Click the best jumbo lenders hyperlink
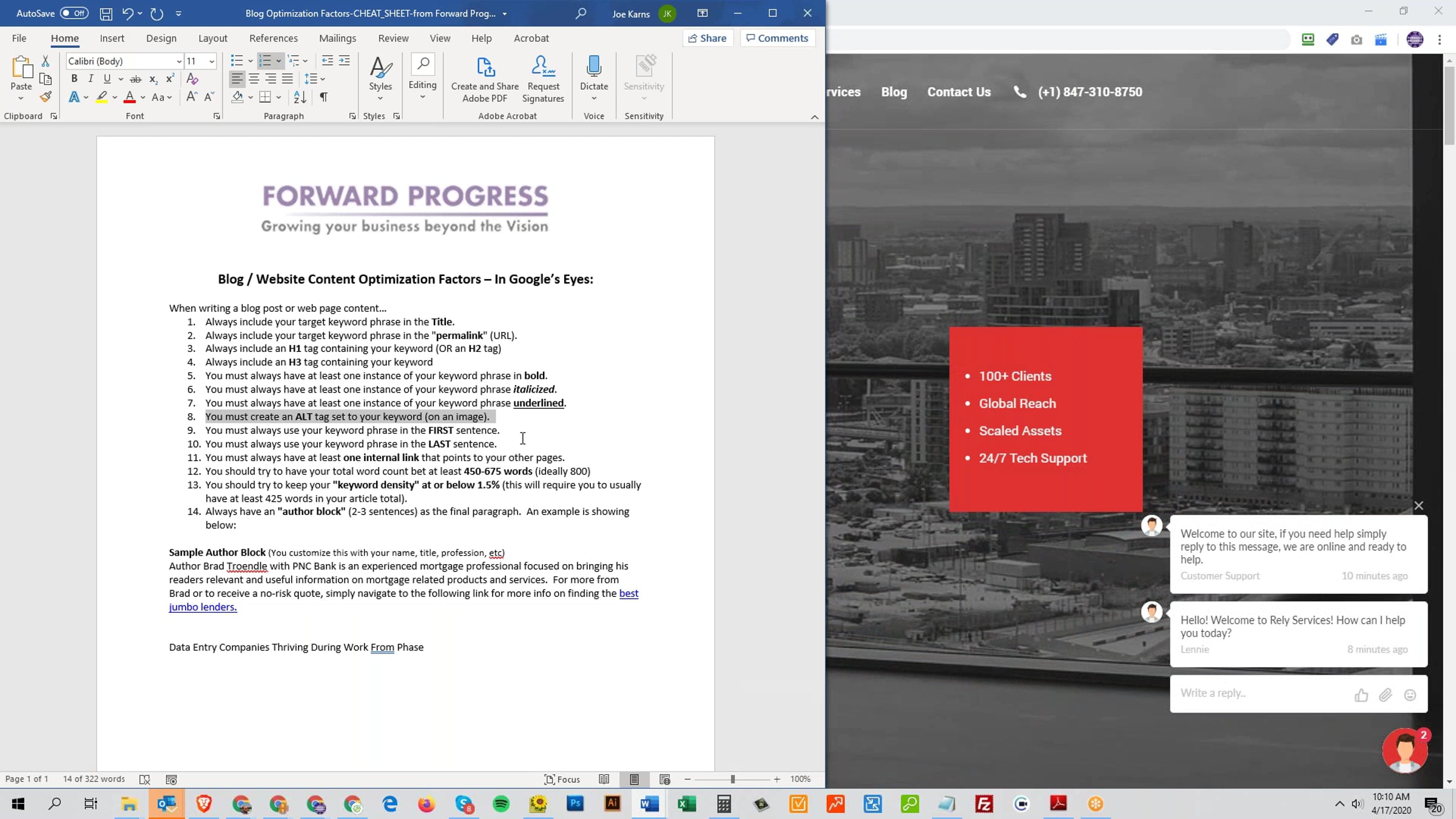Viewport: 1456px width, 819px height. (x=628, y=593)
